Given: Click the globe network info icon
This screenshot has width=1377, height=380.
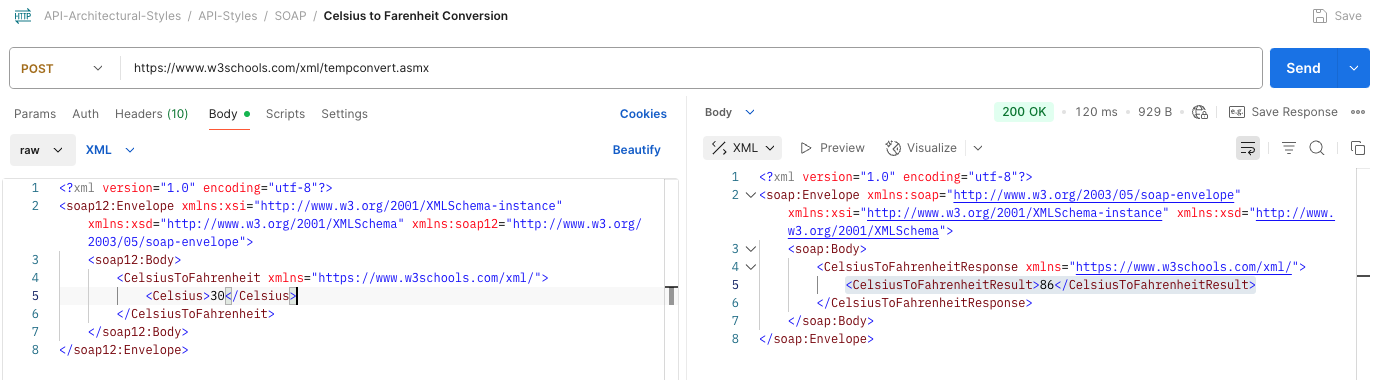Looking at the screenshot, I should pyautogui.click(x=1201, y=112).
